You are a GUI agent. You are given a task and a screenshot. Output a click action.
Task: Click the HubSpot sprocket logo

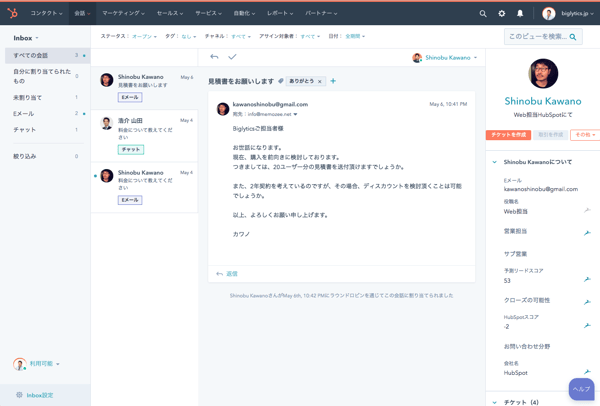[x=13, y=13]
